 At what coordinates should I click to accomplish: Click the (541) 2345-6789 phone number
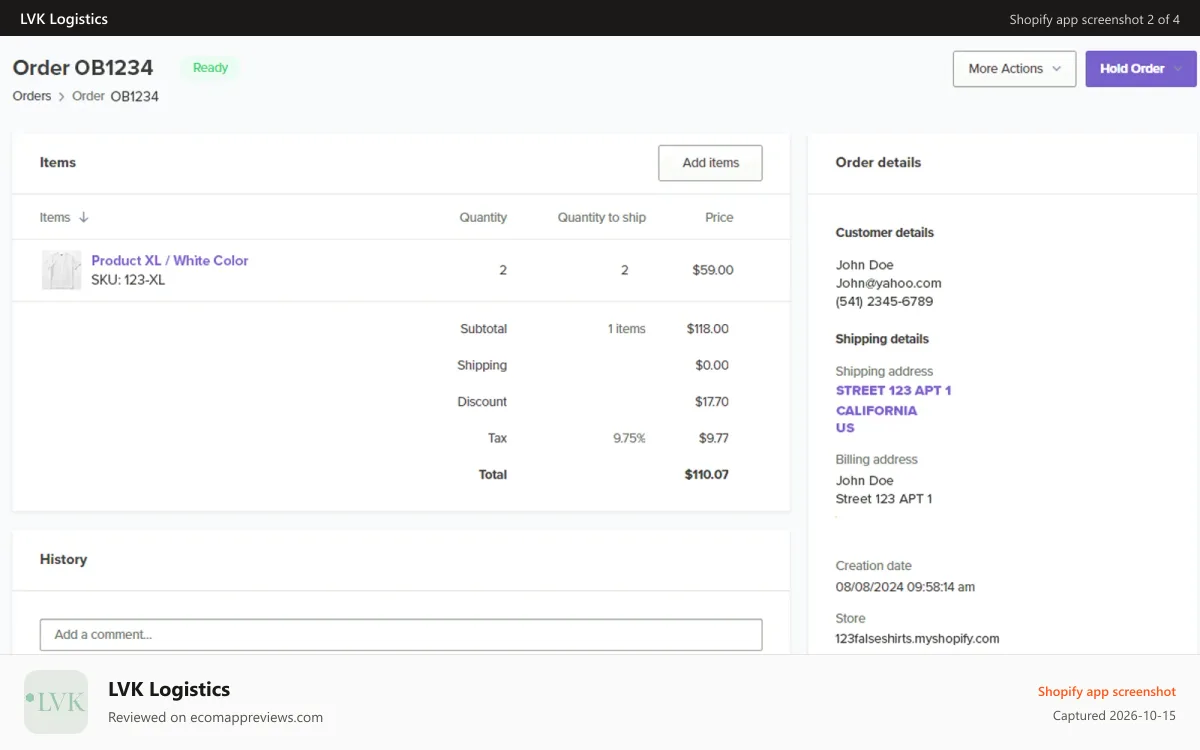coord(885,301)
